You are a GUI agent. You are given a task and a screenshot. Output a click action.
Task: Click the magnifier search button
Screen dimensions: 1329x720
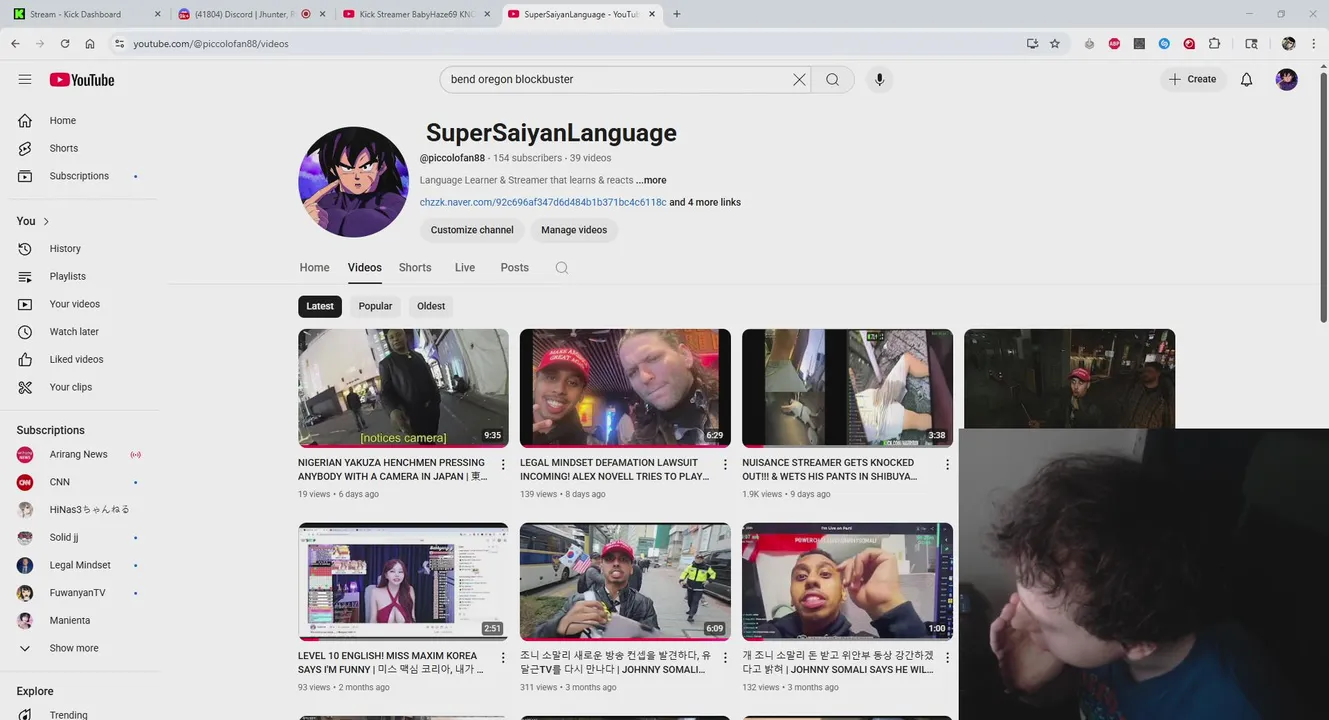pyautogui.click(x=832, y=79)
